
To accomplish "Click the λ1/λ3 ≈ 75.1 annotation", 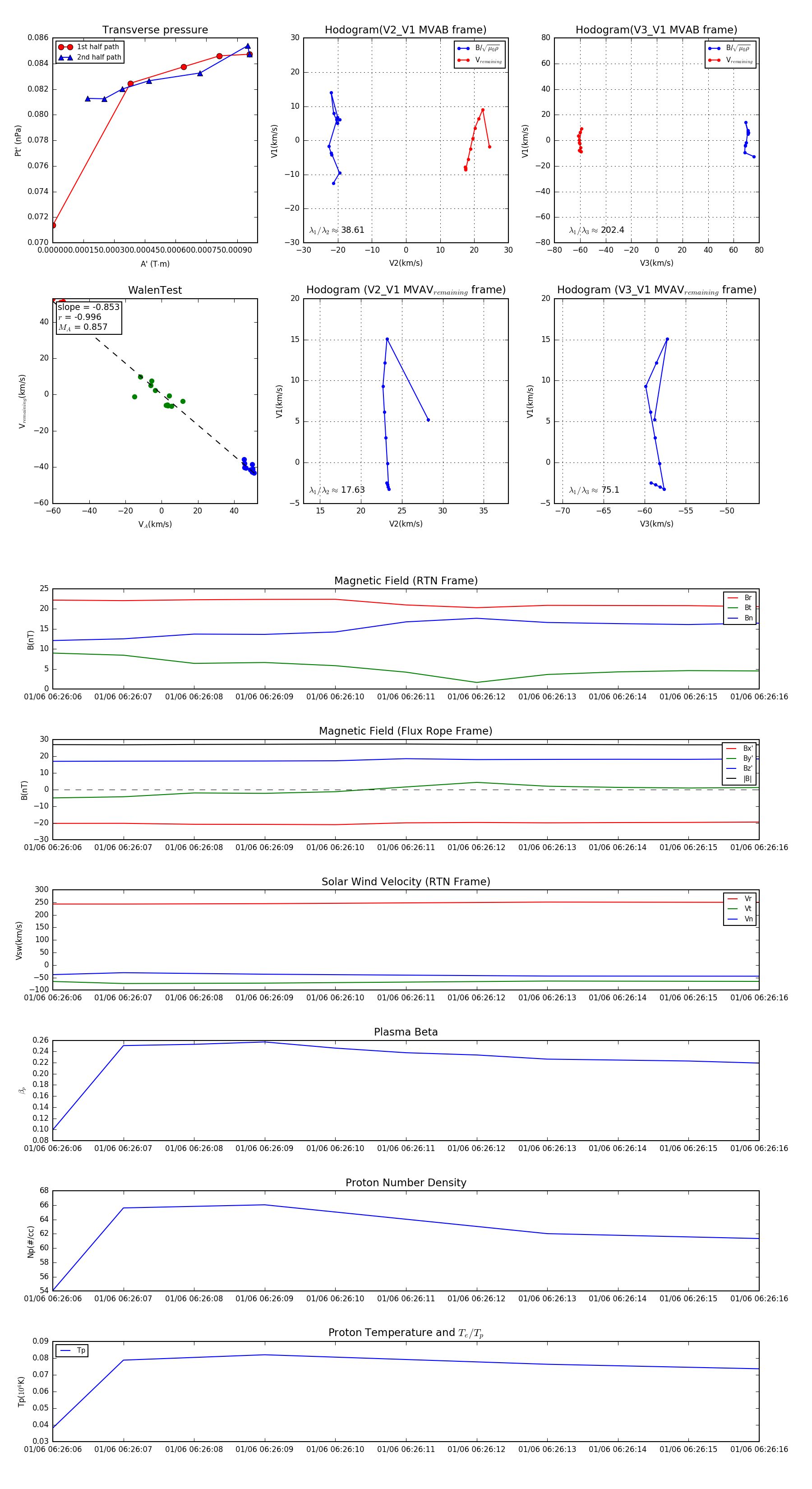I will tap(594, 490).
